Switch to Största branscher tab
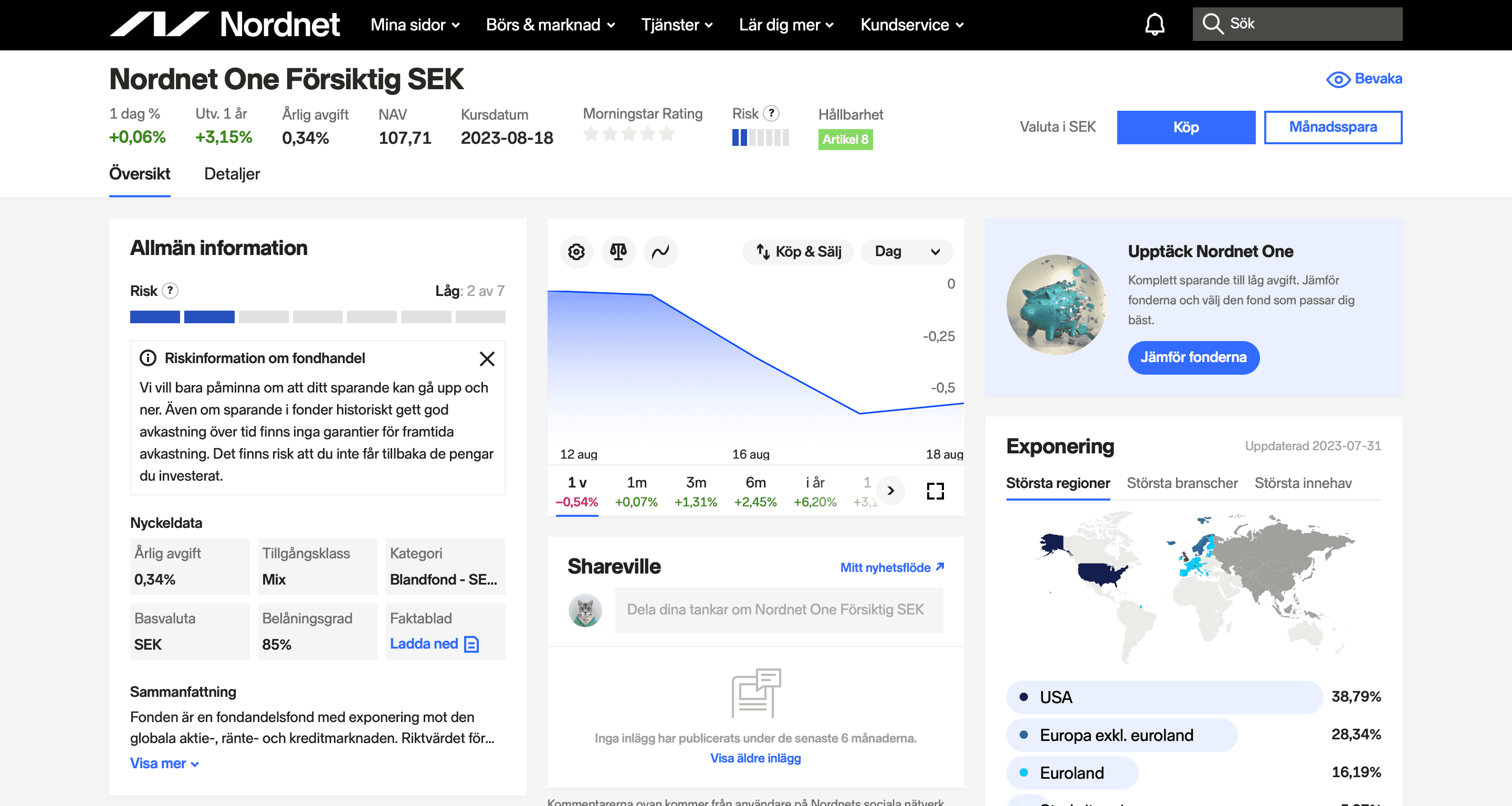Screen dimensions: 1512x806 point(1182,483)
